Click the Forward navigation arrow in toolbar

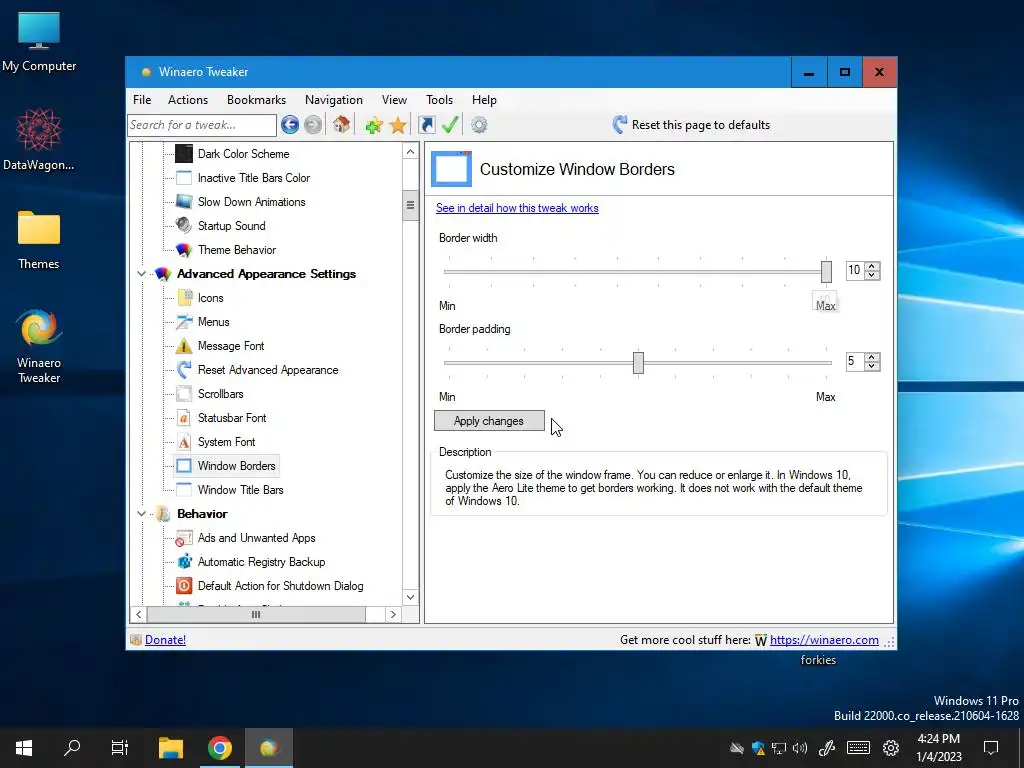(313, 125)
